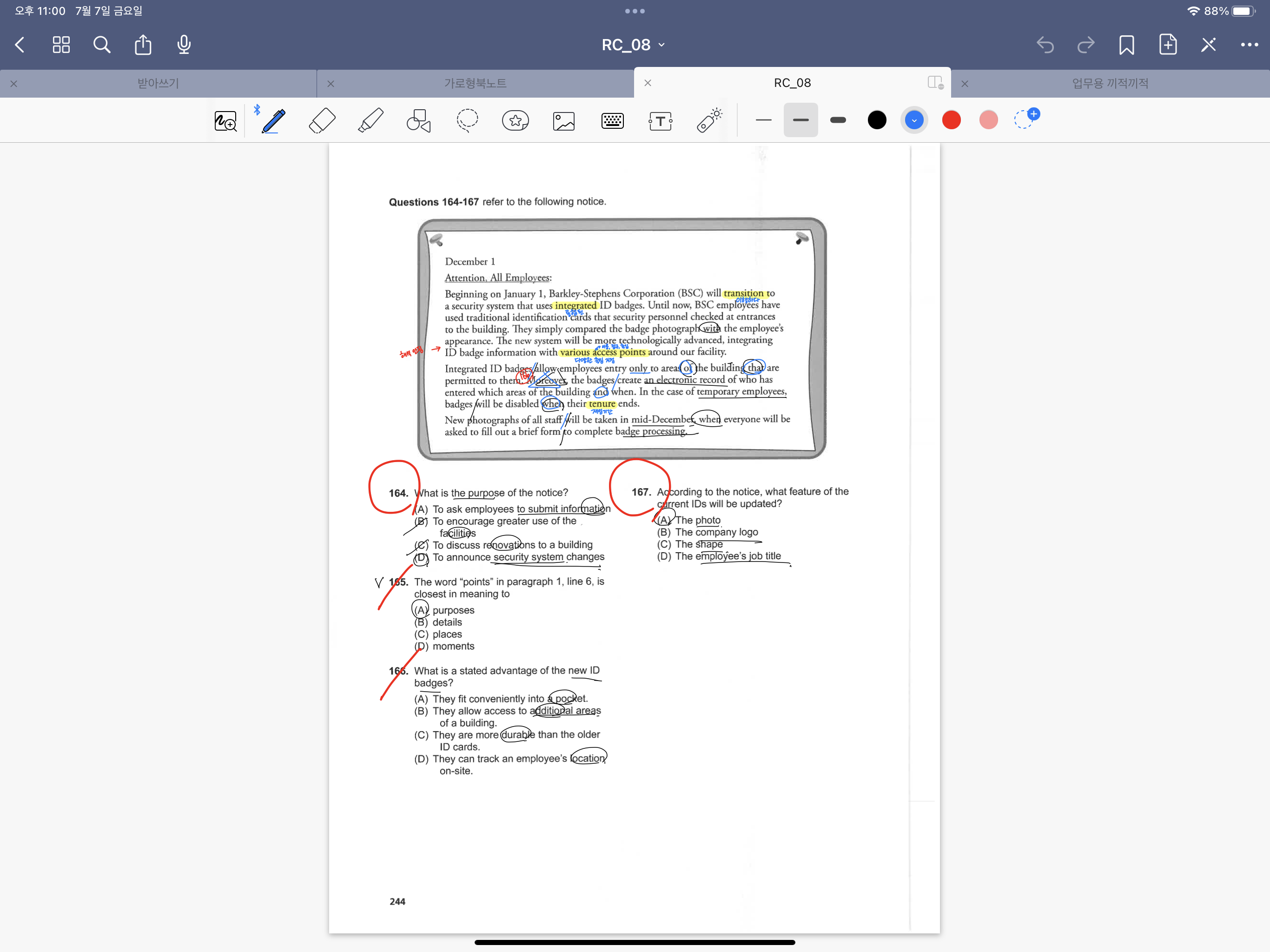Pick the red pen color

(x=952, y=120)
